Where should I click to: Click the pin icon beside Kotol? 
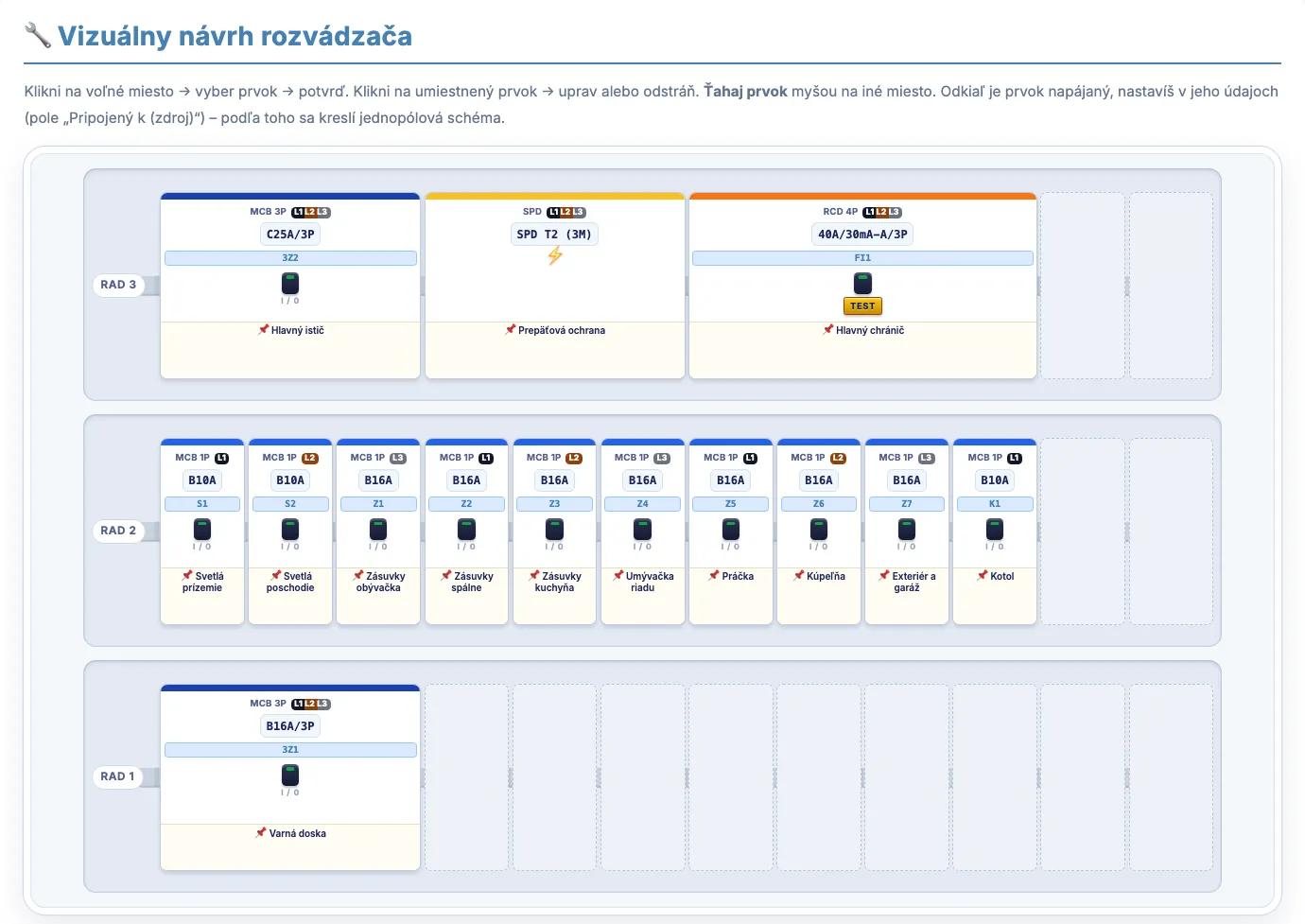coord(982,576)
